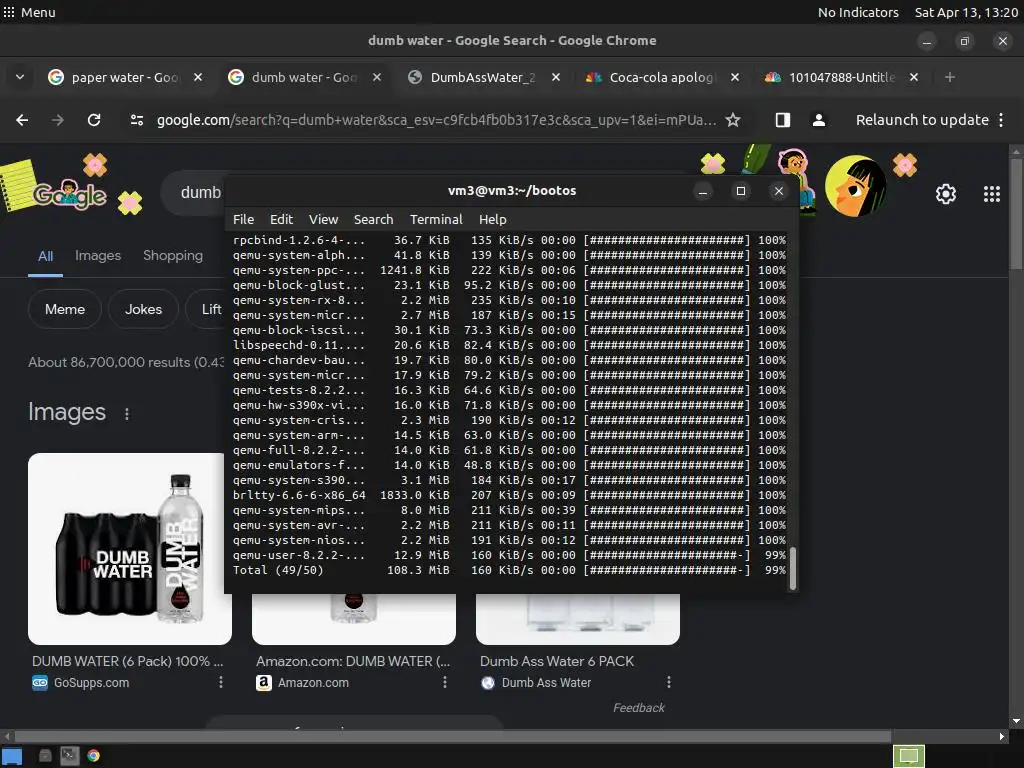Go back in Chrome with the back arrow
The height and width of the screenshot is (768, 1024).
[x=22, y=120]
